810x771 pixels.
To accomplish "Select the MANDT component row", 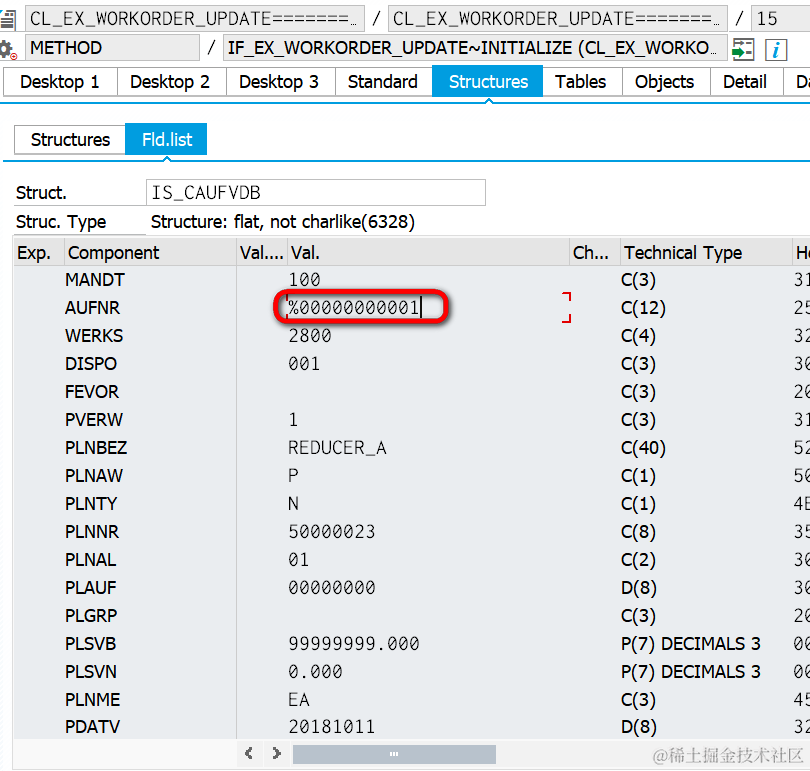I will tap(95, 280).
